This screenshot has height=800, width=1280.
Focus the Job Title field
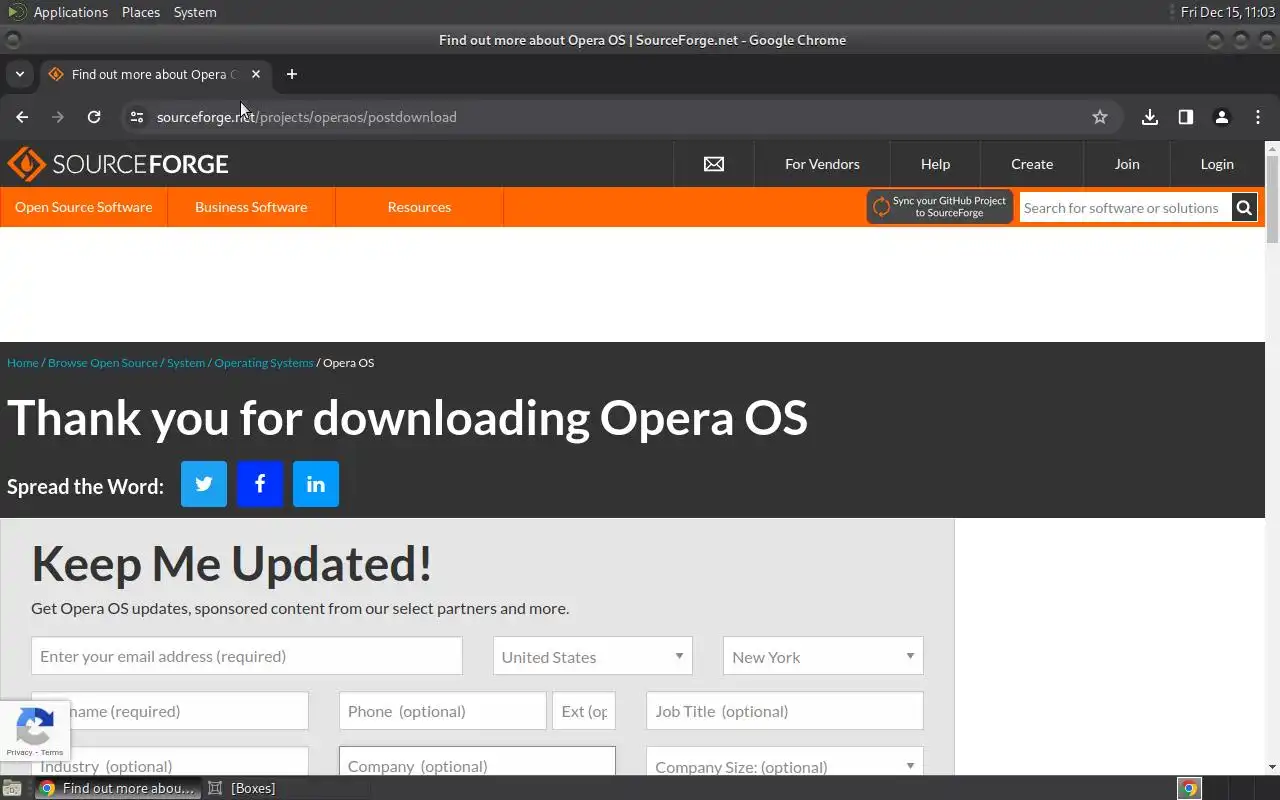[x=785, y=711]
